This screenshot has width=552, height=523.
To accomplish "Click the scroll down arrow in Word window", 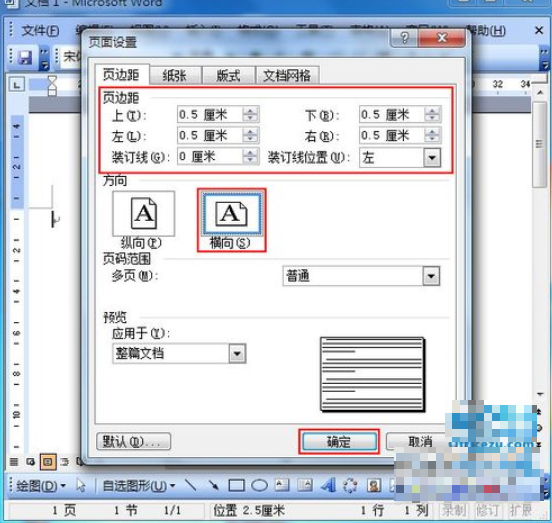I will click(540, 394).
